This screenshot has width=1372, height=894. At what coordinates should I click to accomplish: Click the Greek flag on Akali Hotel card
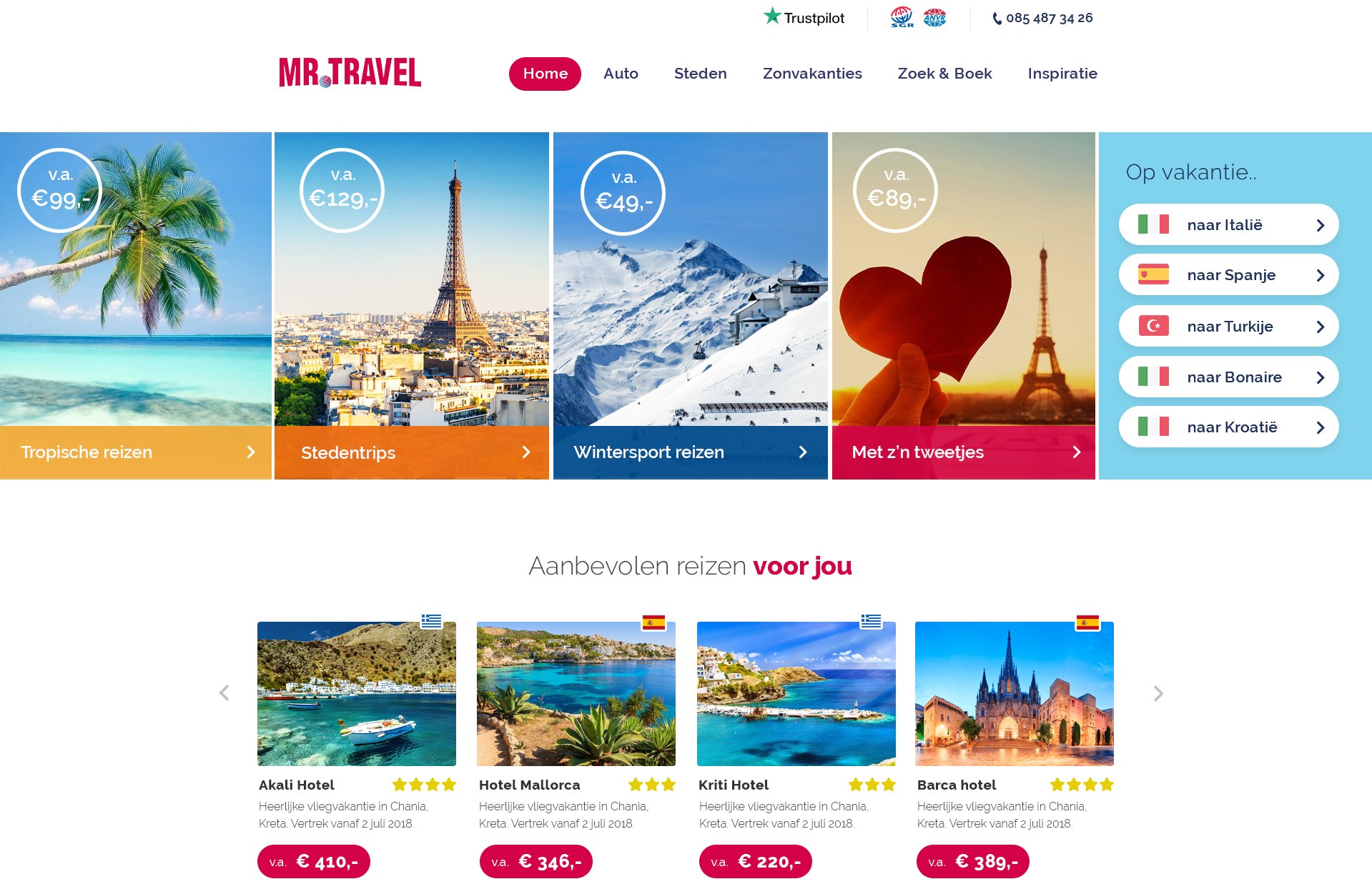[x=431, y=621]
